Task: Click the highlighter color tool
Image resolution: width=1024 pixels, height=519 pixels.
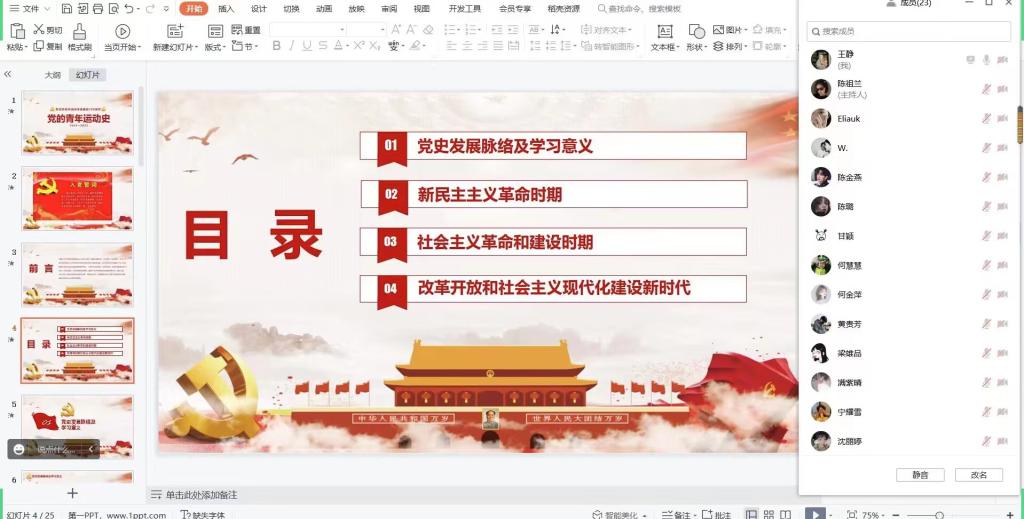Action: [x=415, y=46]
